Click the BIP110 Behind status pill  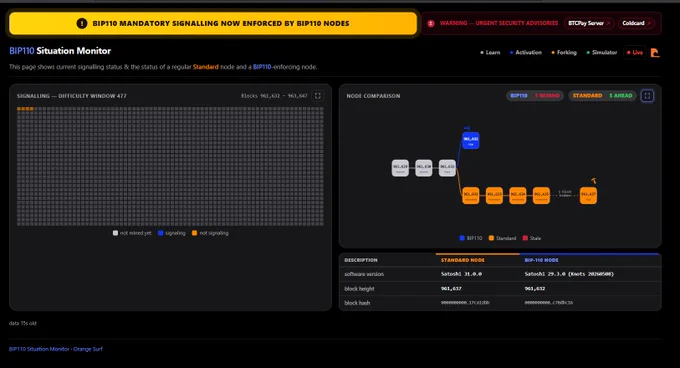tap(535, 96)
